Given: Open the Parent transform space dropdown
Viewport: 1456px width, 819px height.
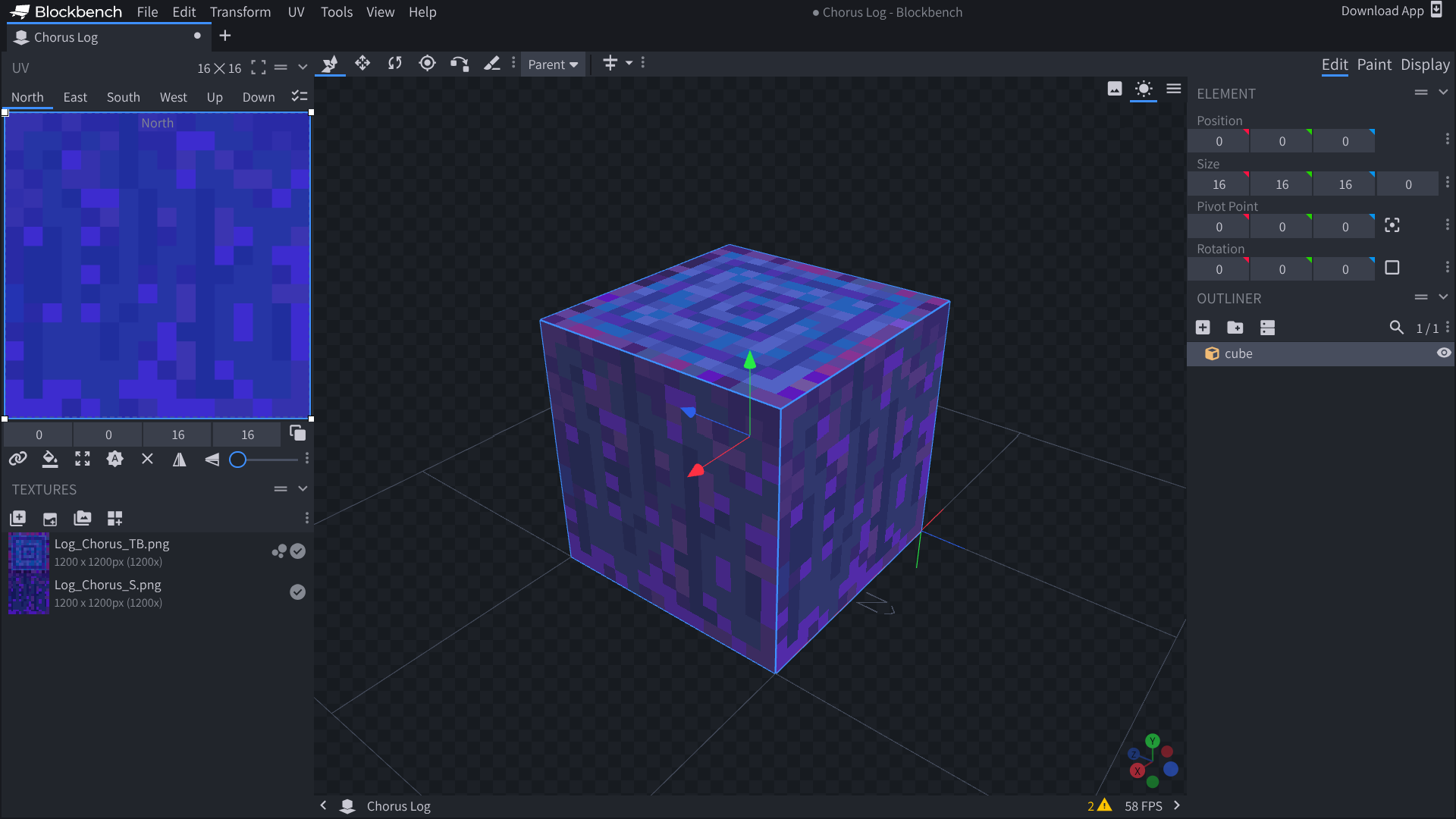Looking at the screenshot, I should tap(553, 64).
